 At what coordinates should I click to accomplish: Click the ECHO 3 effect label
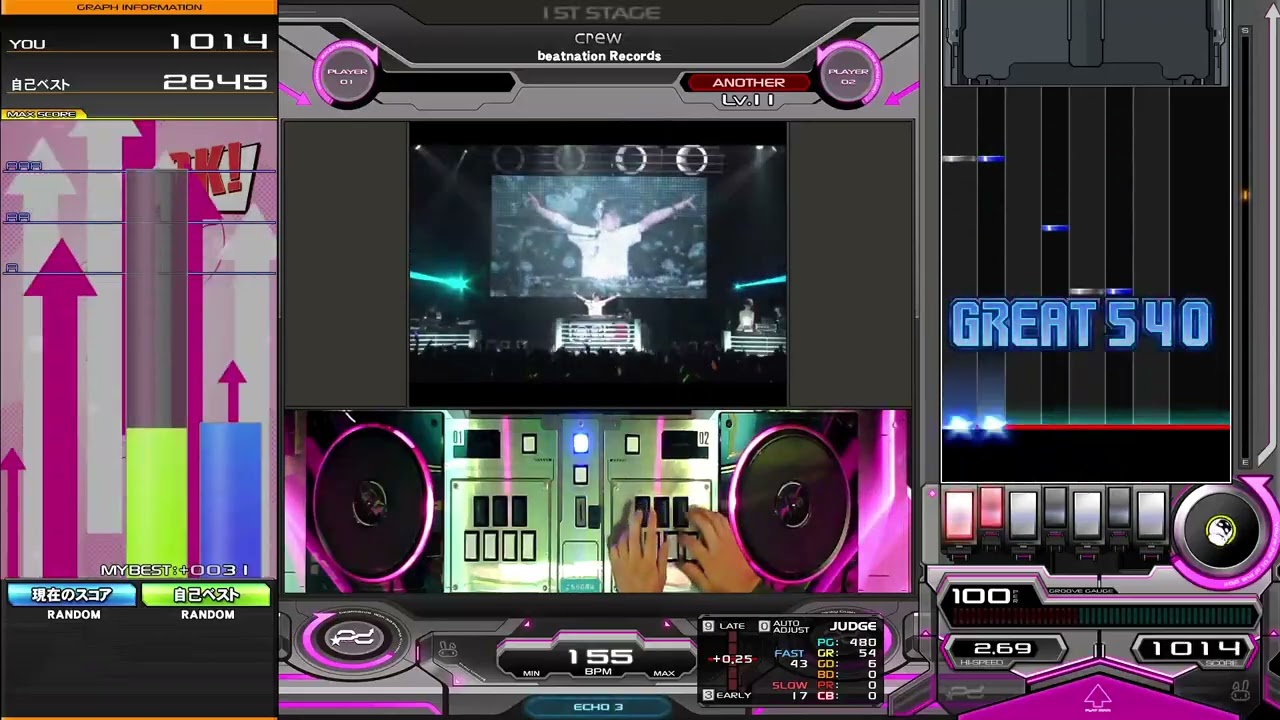coord(598,707)
